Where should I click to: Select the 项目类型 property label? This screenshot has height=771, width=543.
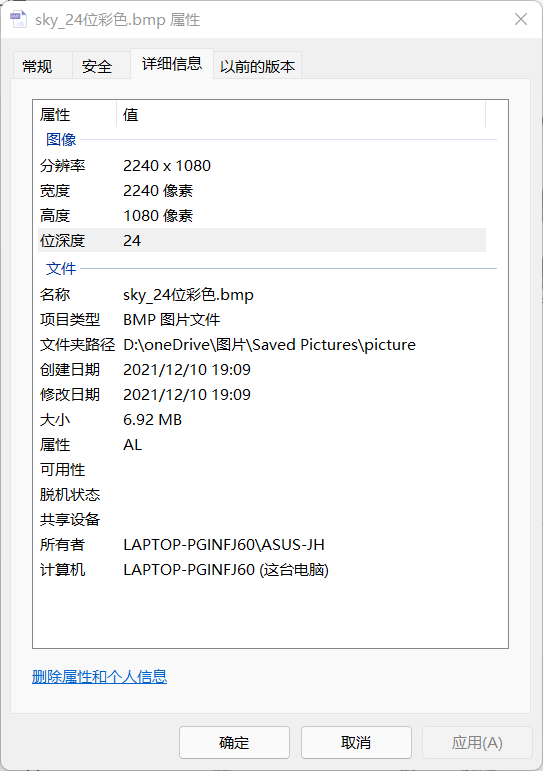[x=70, y=320]
